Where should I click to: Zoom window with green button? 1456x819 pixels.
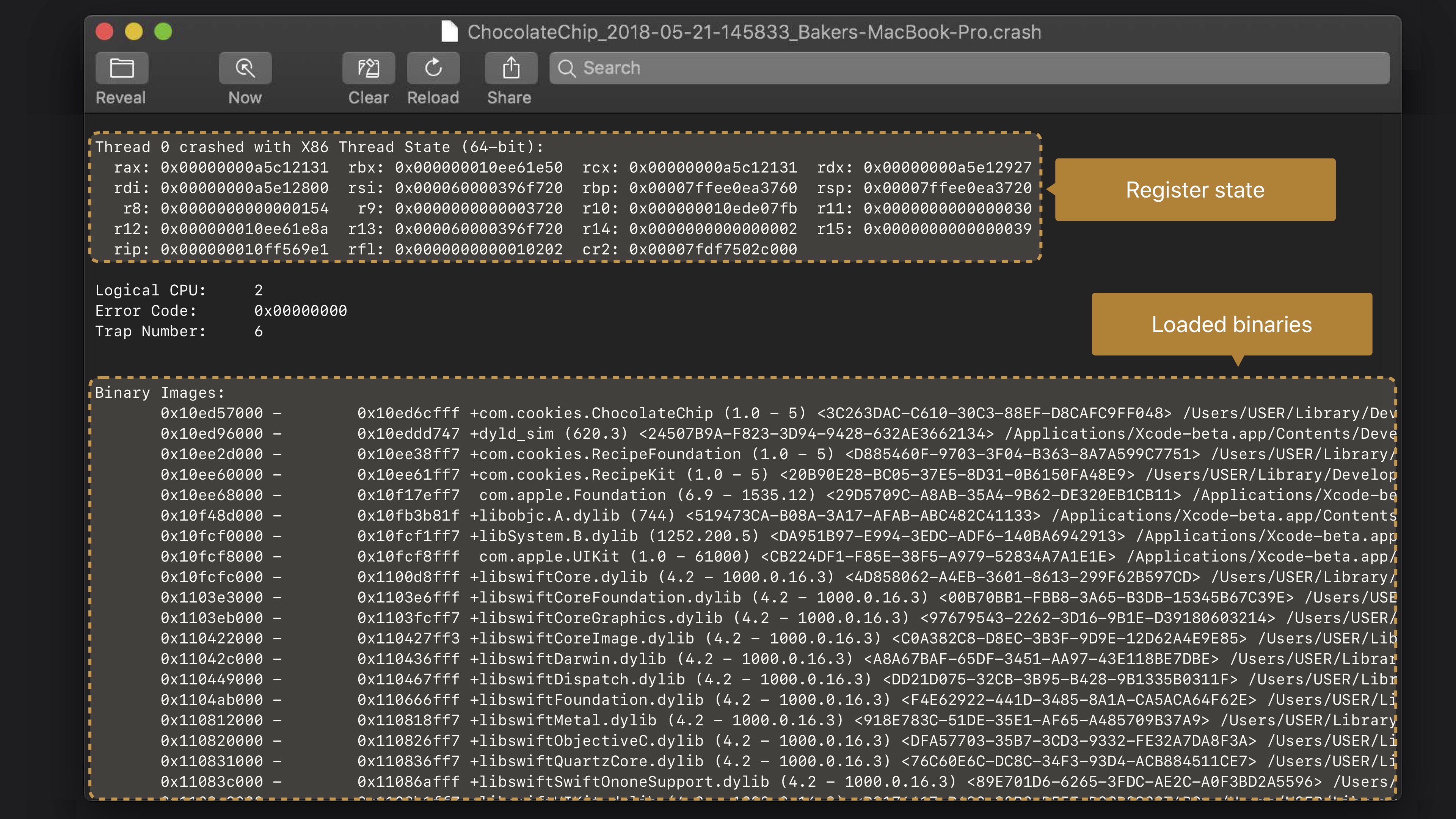[x=163, y=31]
